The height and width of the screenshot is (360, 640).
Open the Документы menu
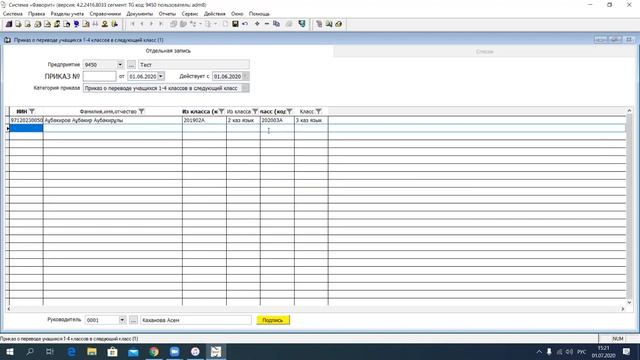point(140,14)
